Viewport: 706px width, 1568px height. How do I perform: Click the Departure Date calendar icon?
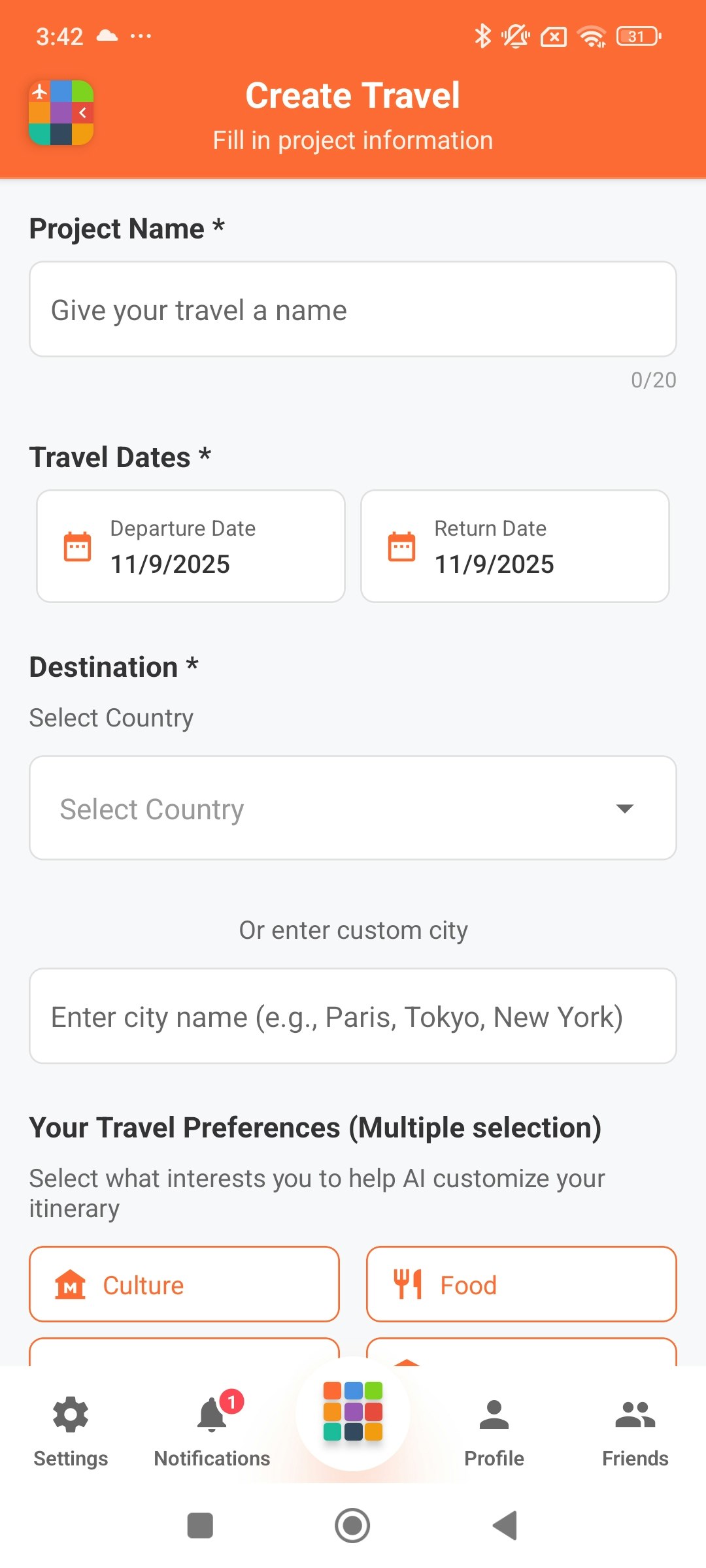[x=77, y=546]
